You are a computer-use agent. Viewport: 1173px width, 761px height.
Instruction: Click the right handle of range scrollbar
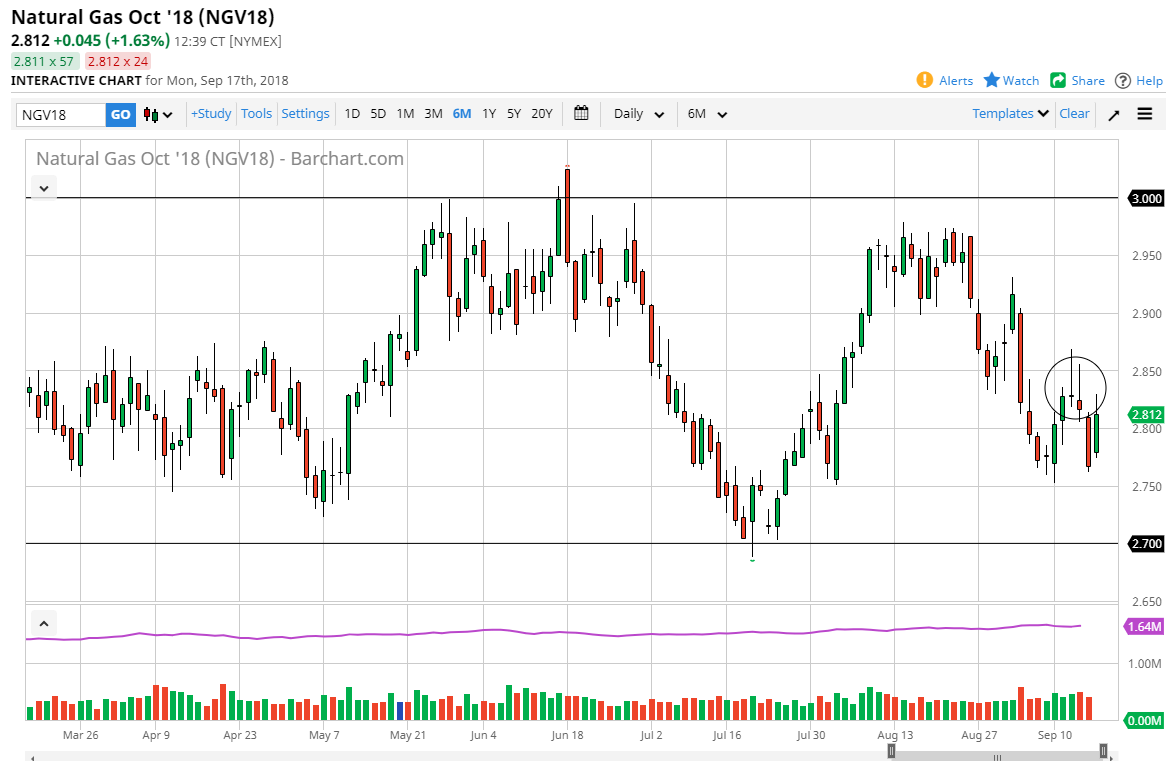(x=1103, y=751)
